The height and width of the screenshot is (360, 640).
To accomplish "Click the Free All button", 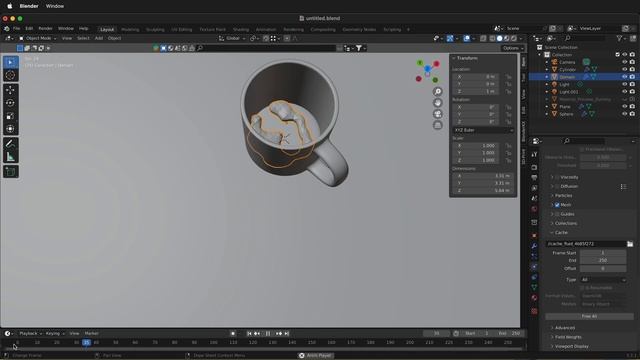I will point(589,316).
